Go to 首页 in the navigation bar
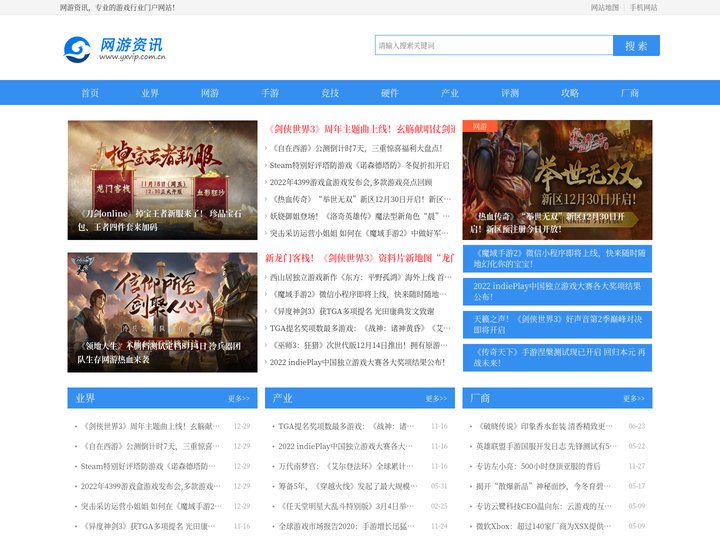 [x=90, y=93]
